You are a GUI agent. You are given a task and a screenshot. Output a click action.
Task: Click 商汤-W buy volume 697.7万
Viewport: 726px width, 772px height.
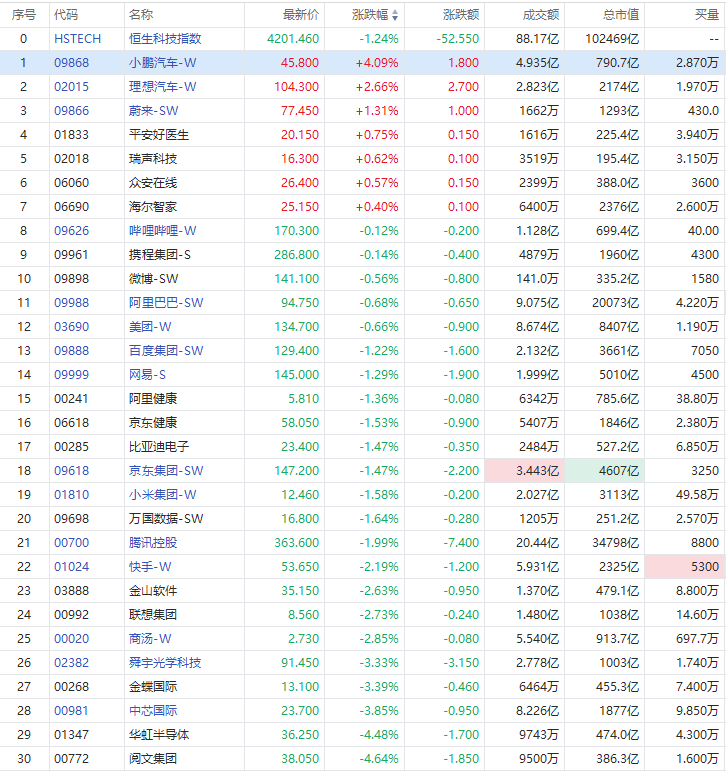click(x=697, y=639)
